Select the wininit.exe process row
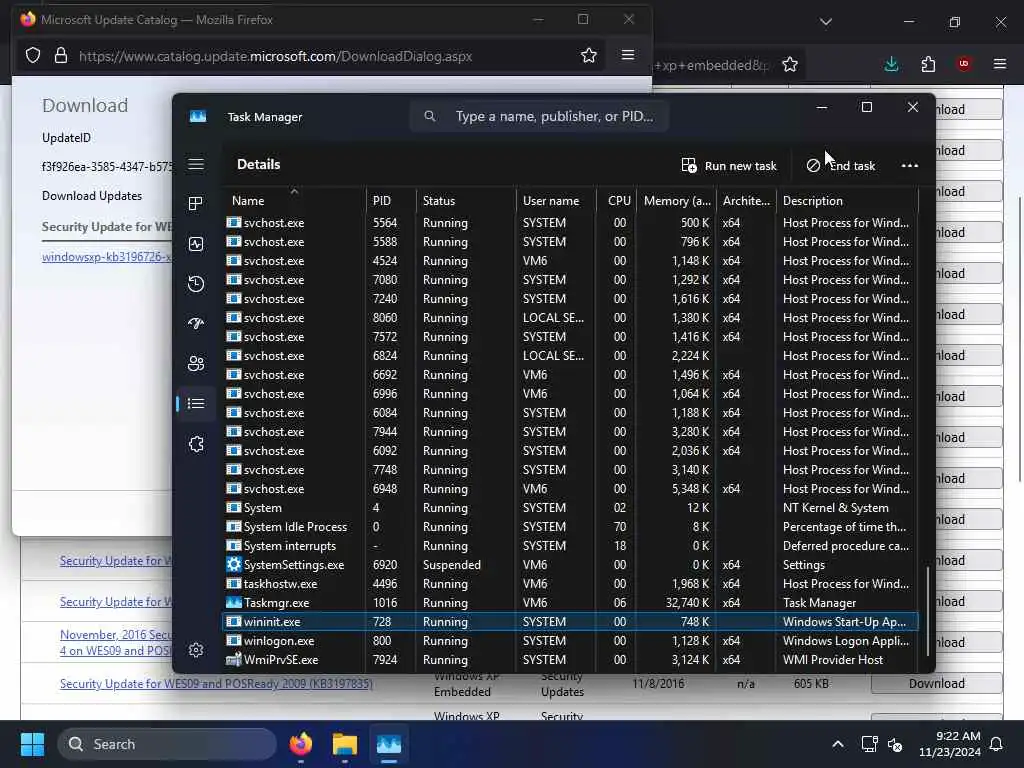1024x768 pixels. 571,622
